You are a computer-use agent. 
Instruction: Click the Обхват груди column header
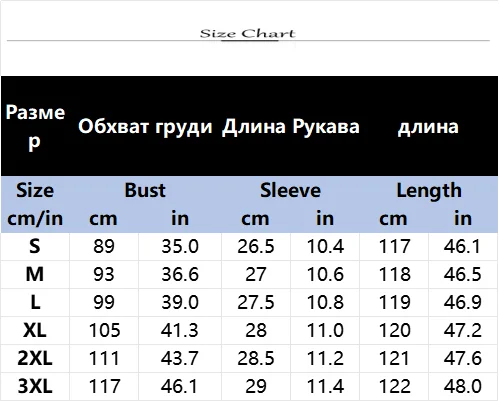pos(145,127)
